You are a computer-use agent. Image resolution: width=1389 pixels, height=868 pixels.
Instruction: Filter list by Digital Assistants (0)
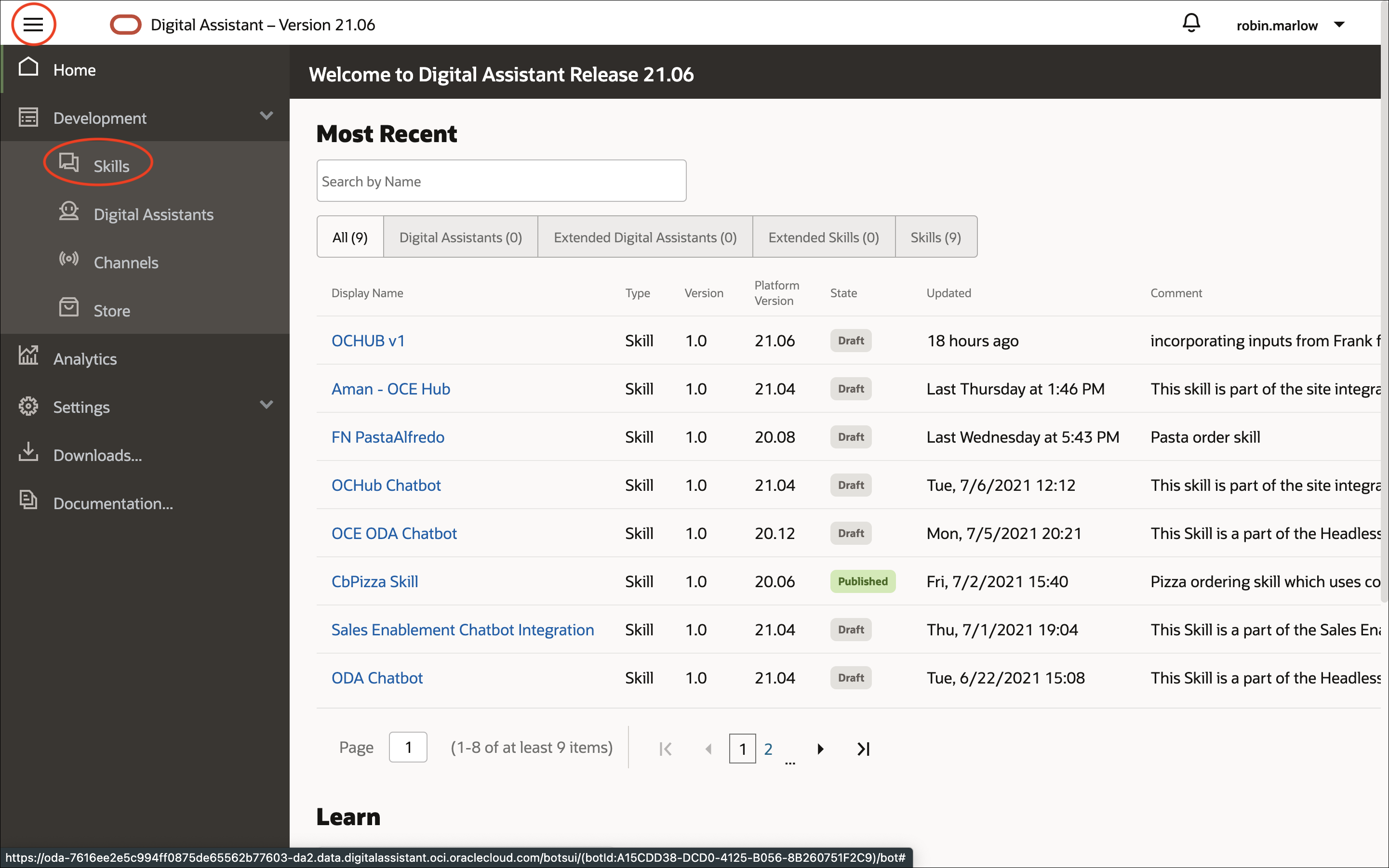click(x=460, y=237)
